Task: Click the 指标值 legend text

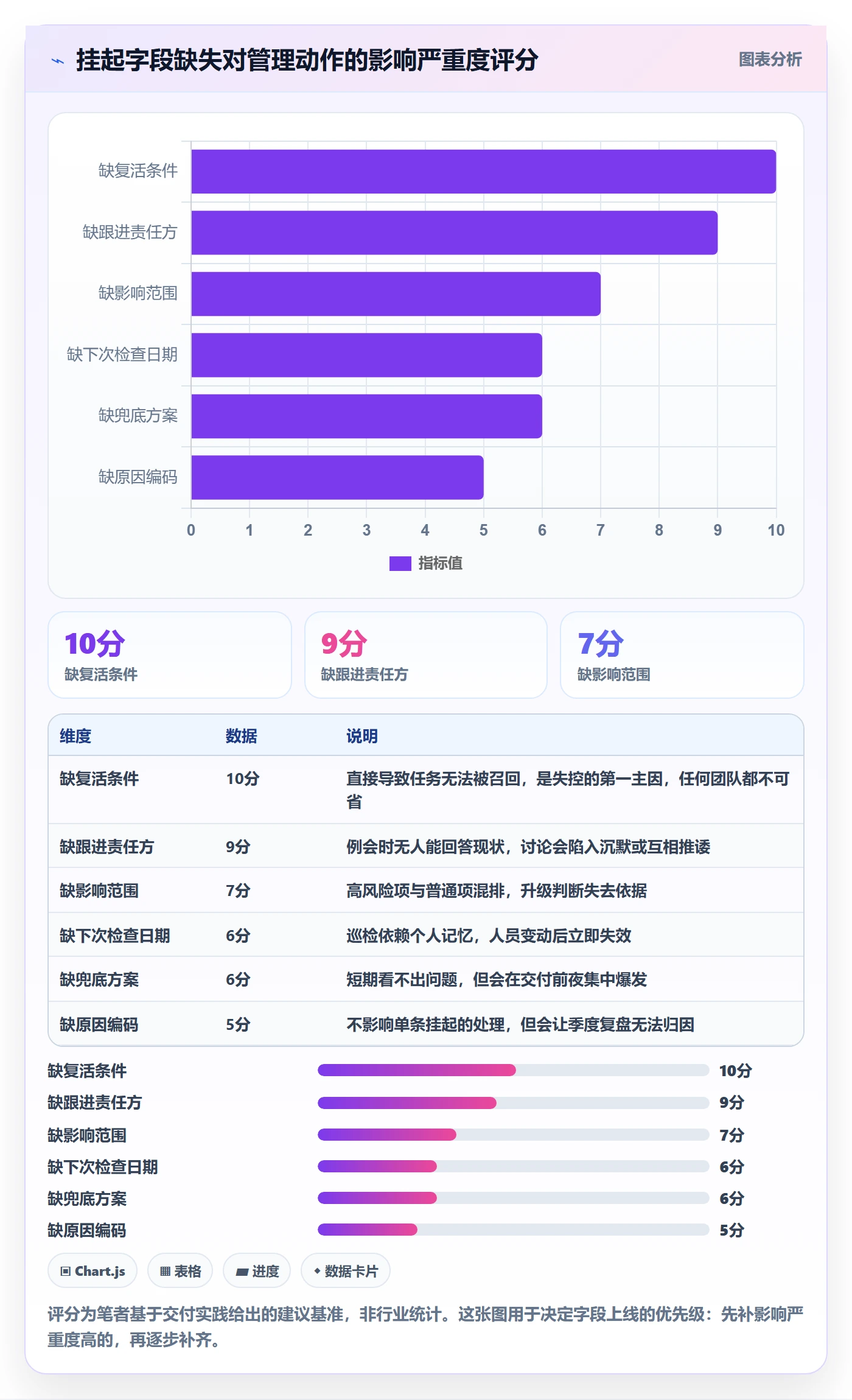Action: [440, 564]
